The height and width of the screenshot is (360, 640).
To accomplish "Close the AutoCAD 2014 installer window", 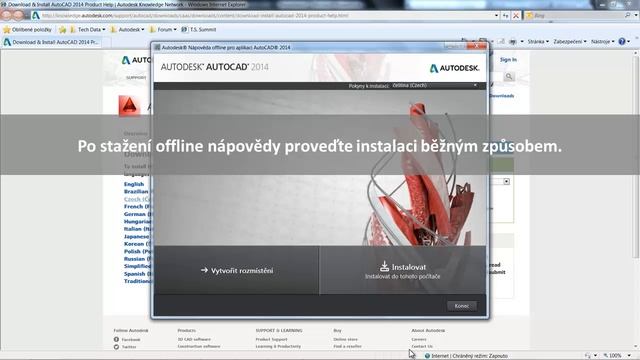I will (x=476, y=47).
